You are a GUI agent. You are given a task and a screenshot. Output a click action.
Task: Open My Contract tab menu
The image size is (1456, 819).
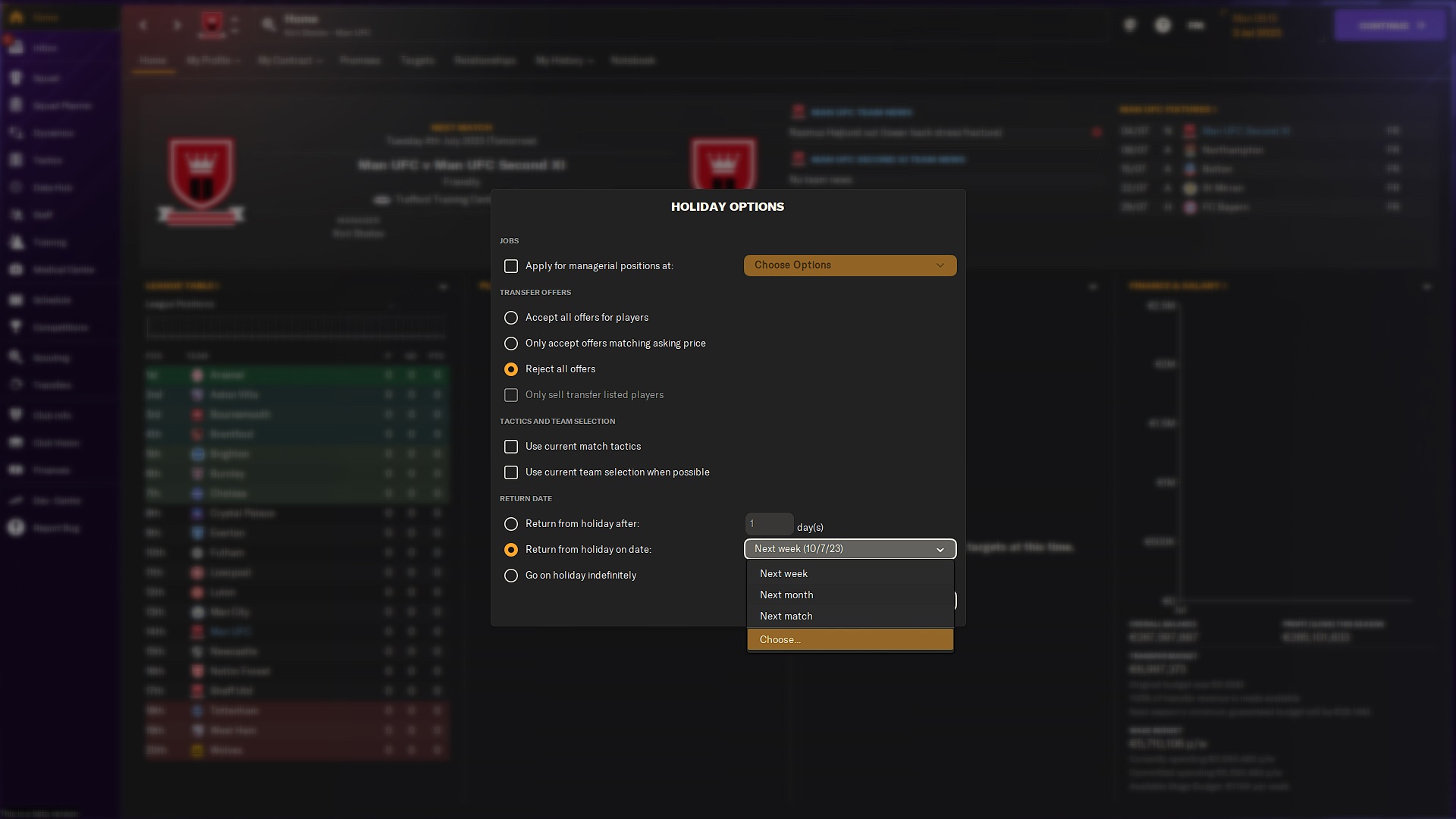coord(288,61)
